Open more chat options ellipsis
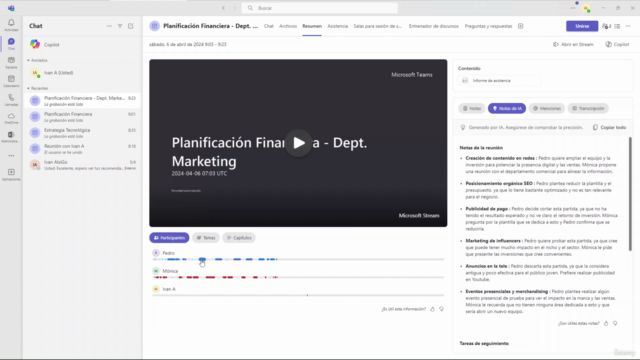 click(x=109, y=26)
